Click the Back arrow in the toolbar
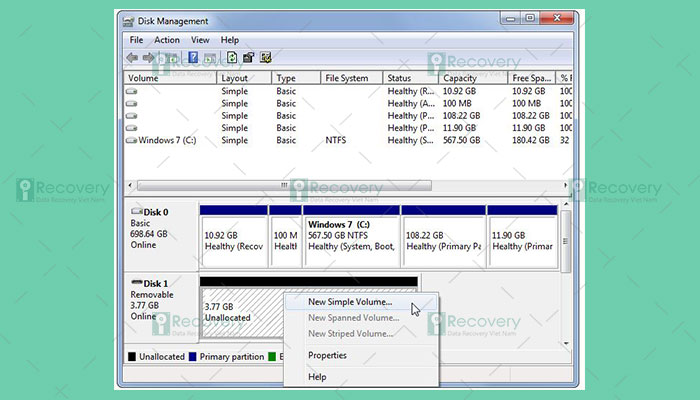This screenshot has height=400, width=700. [x=132, y=58]
